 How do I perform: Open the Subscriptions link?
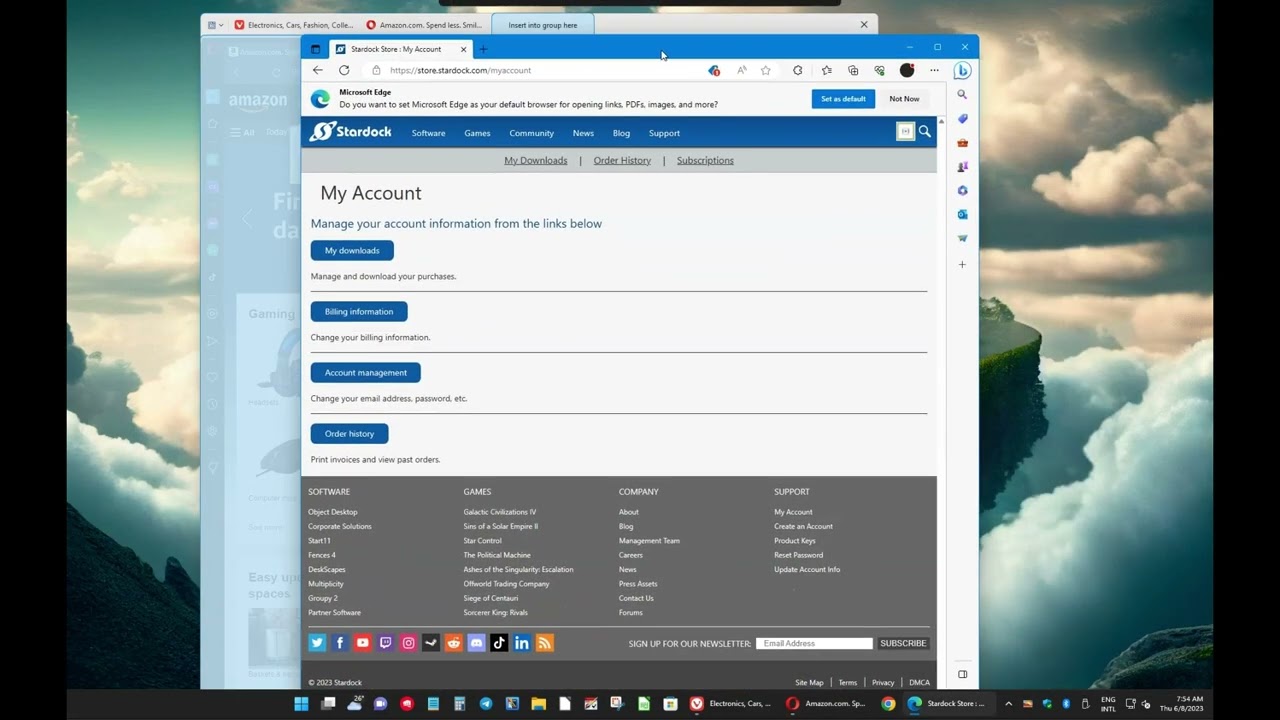pos(705,160)
